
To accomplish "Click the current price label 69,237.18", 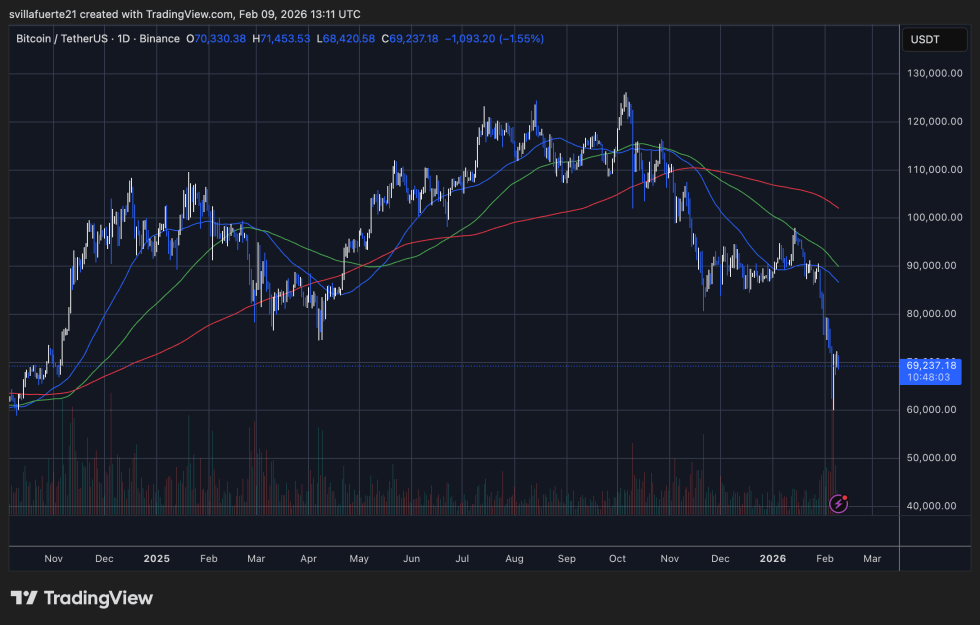I will [930, 365].
